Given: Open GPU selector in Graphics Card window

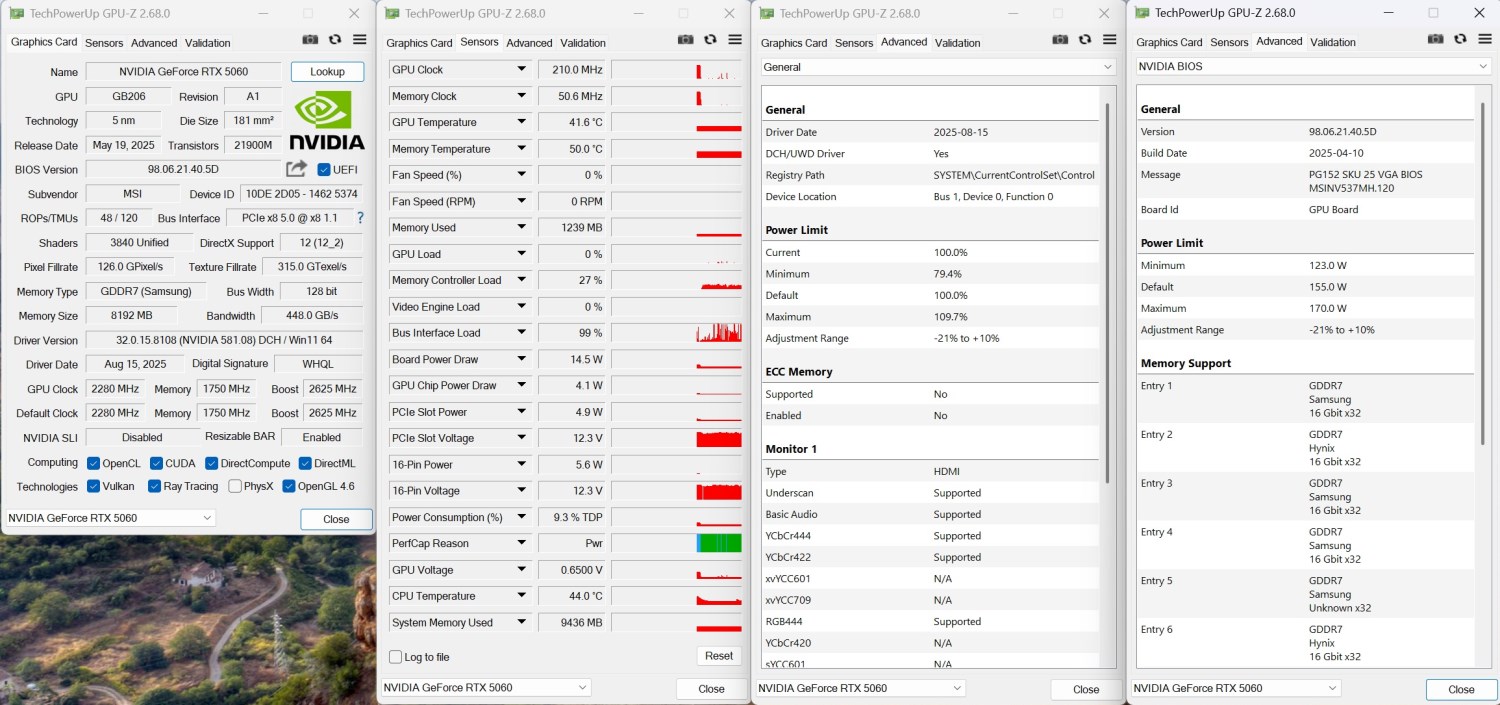Looking at the screenshot, I should coord(110,518).
